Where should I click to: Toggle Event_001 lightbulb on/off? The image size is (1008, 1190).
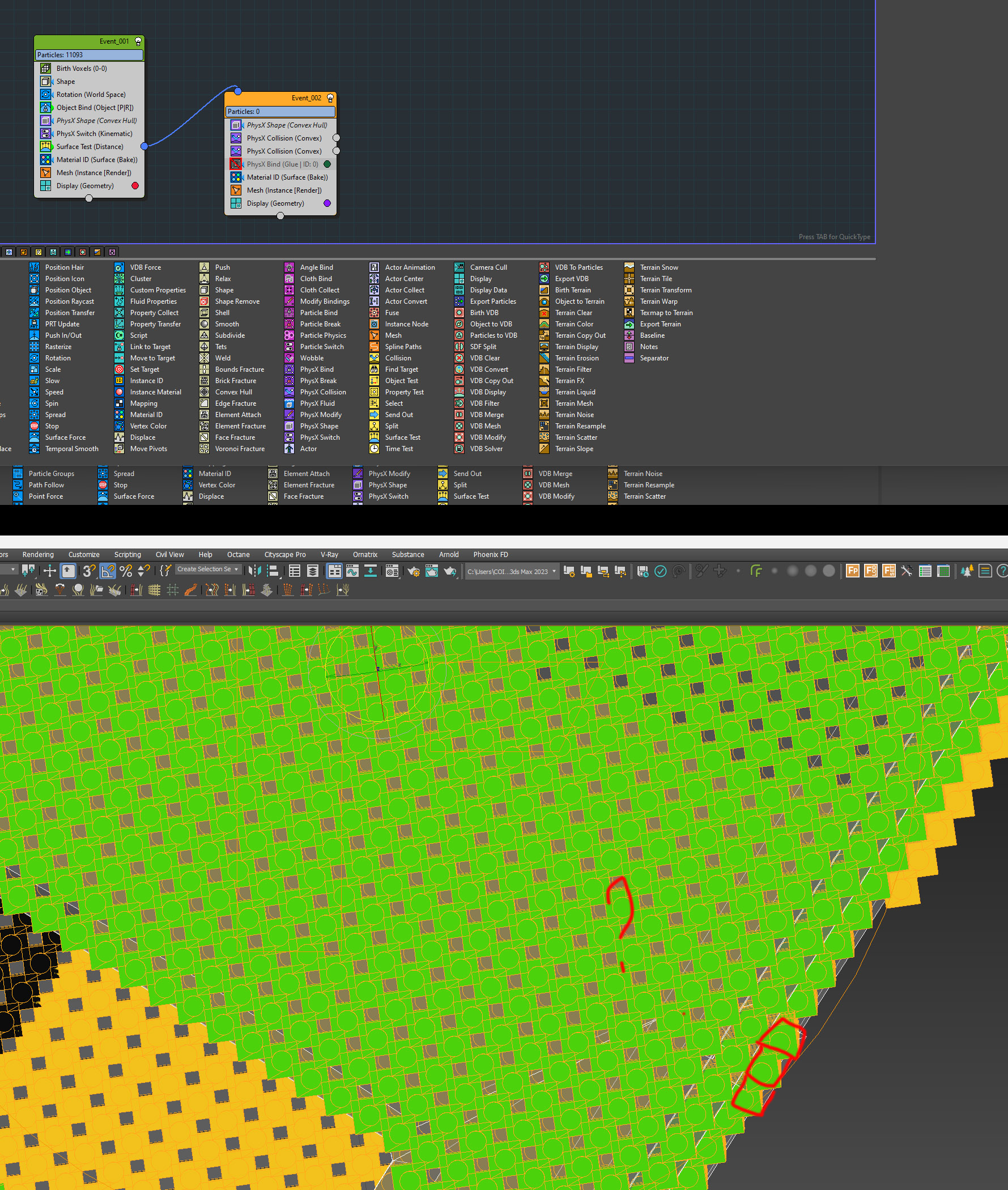coord(138,41)
